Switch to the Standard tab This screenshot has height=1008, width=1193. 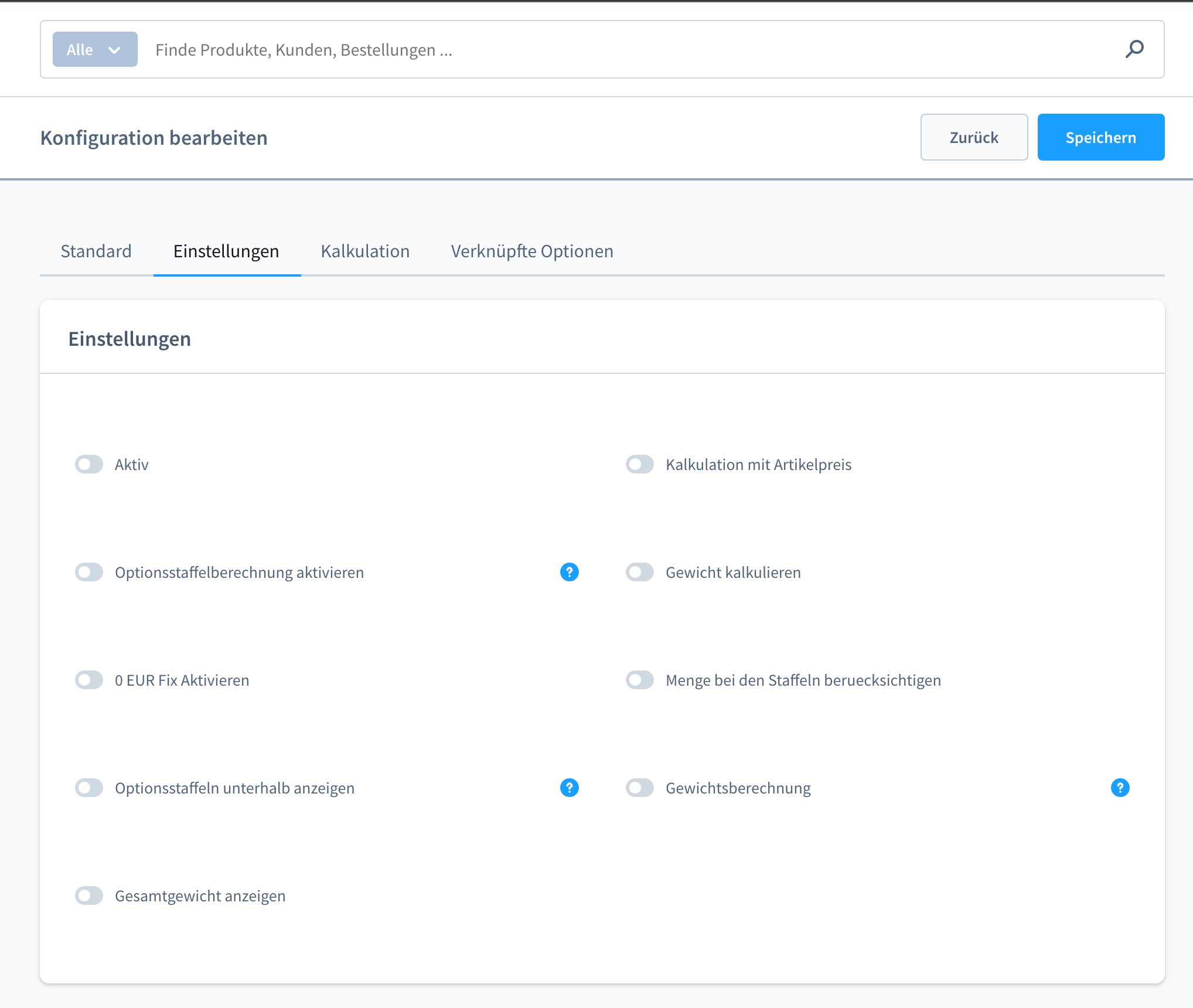96,251
